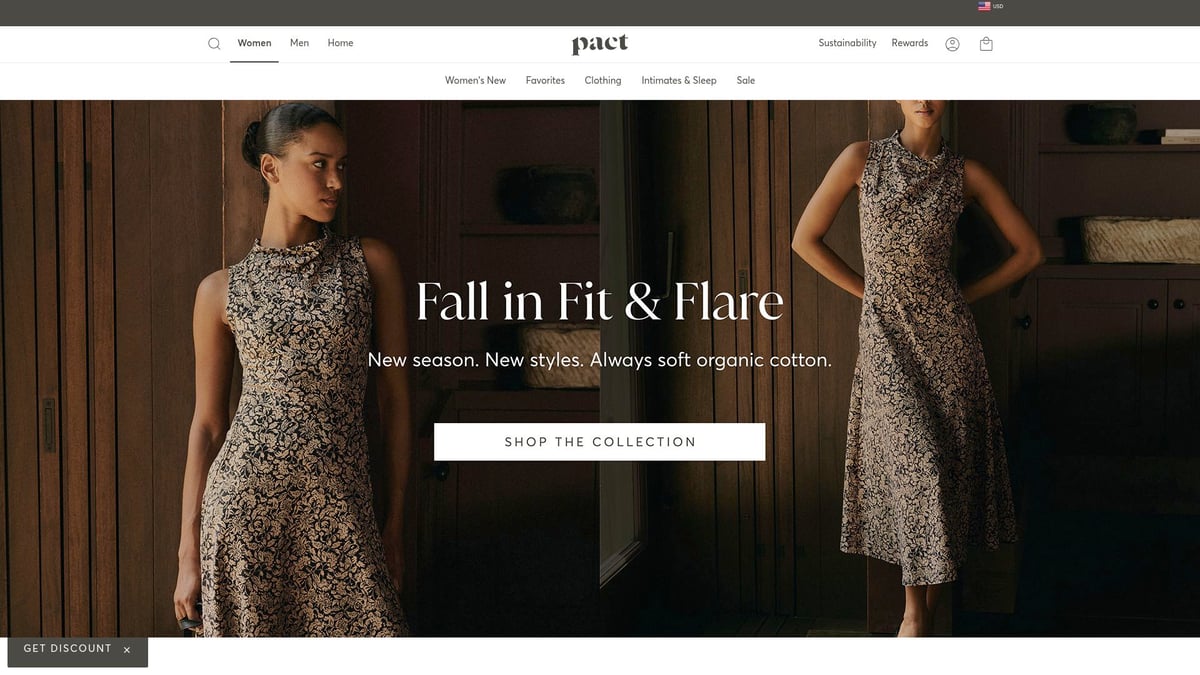1200x675 pixels.
Task: Open the Sale menu item
Action: click(746, 80)
